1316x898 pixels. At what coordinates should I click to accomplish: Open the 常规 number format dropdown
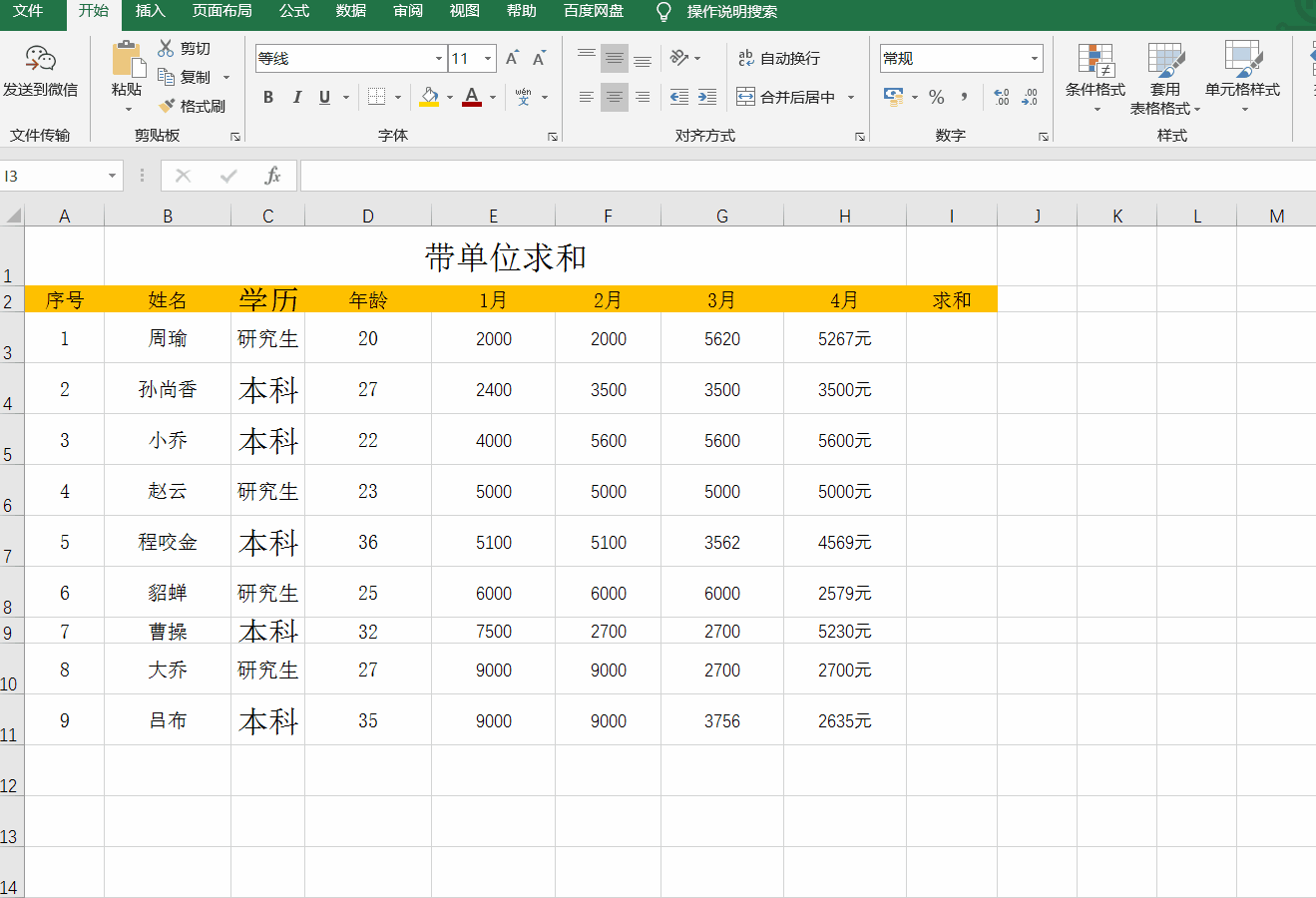tap(1036, 58)
